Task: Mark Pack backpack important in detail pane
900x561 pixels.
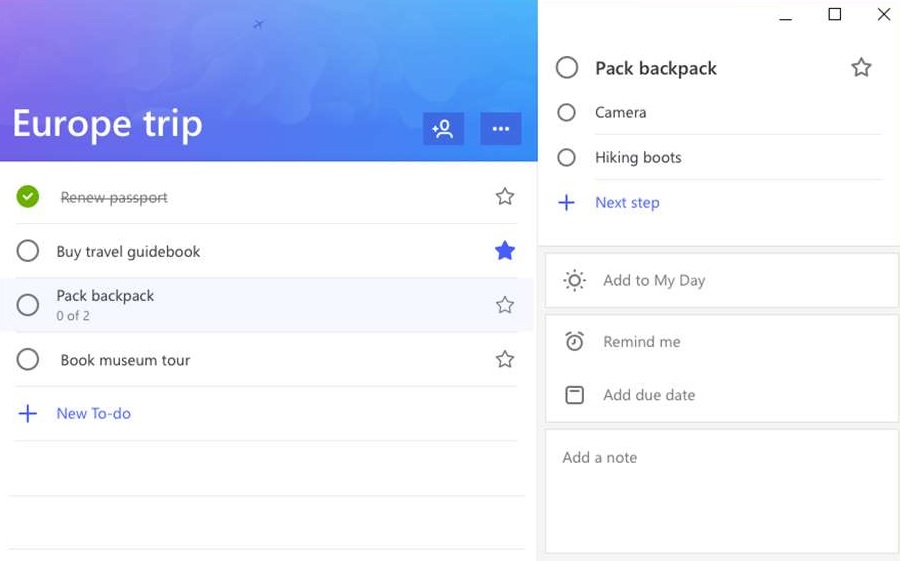Action: 861,68
